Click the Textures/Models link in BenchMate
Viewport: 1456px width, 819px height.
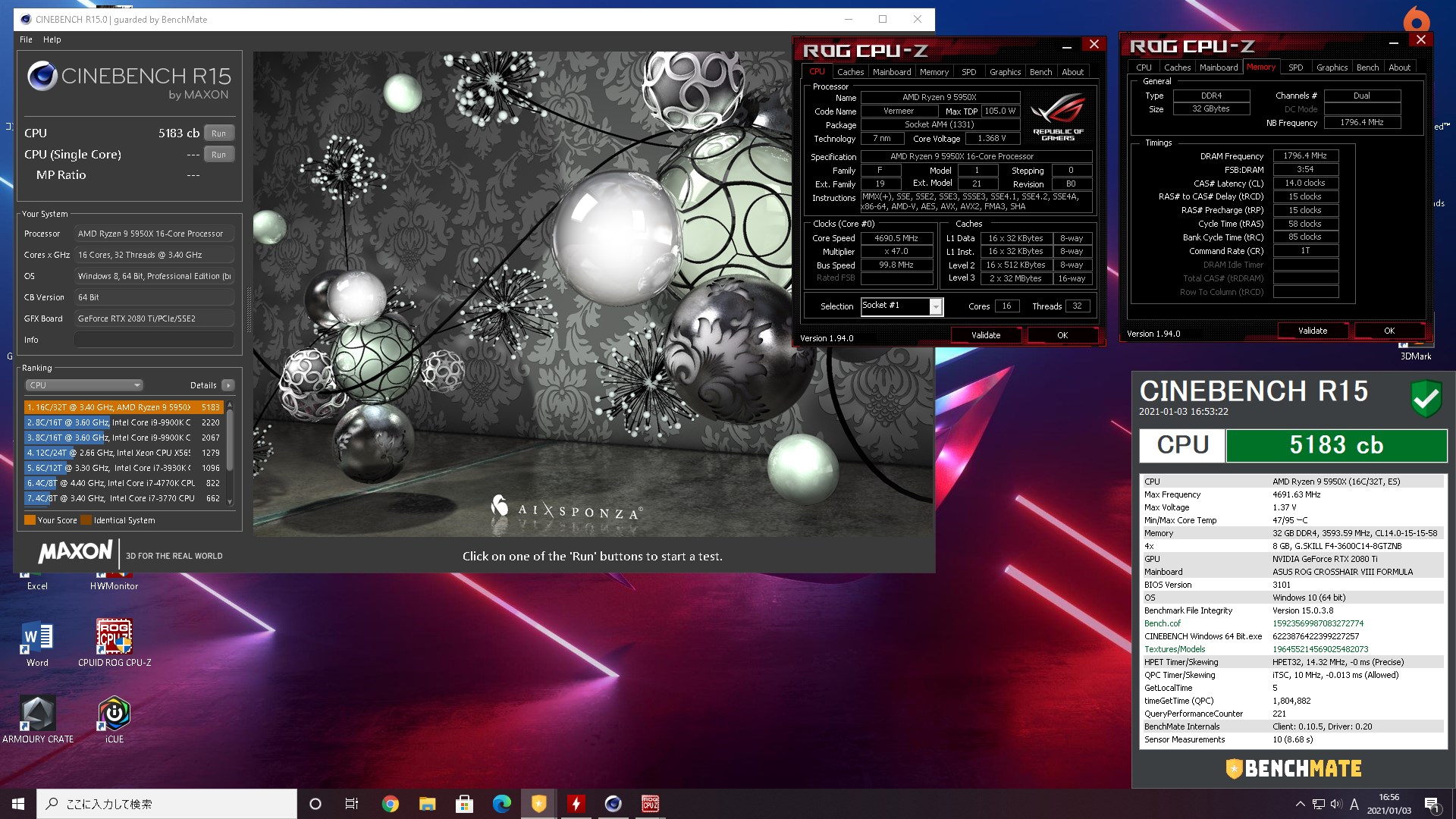(1175, 649)
